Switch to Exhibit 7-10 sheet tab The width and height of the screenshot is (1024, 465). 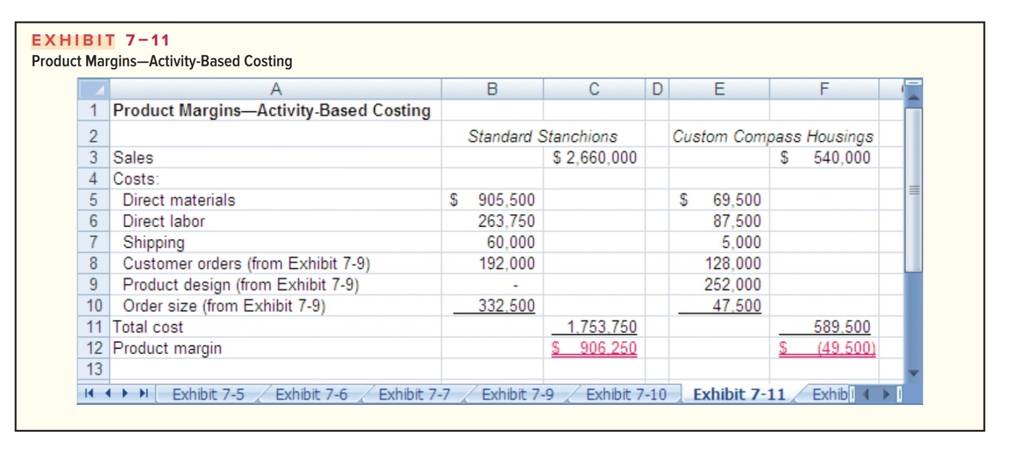[x=626, y=394]
